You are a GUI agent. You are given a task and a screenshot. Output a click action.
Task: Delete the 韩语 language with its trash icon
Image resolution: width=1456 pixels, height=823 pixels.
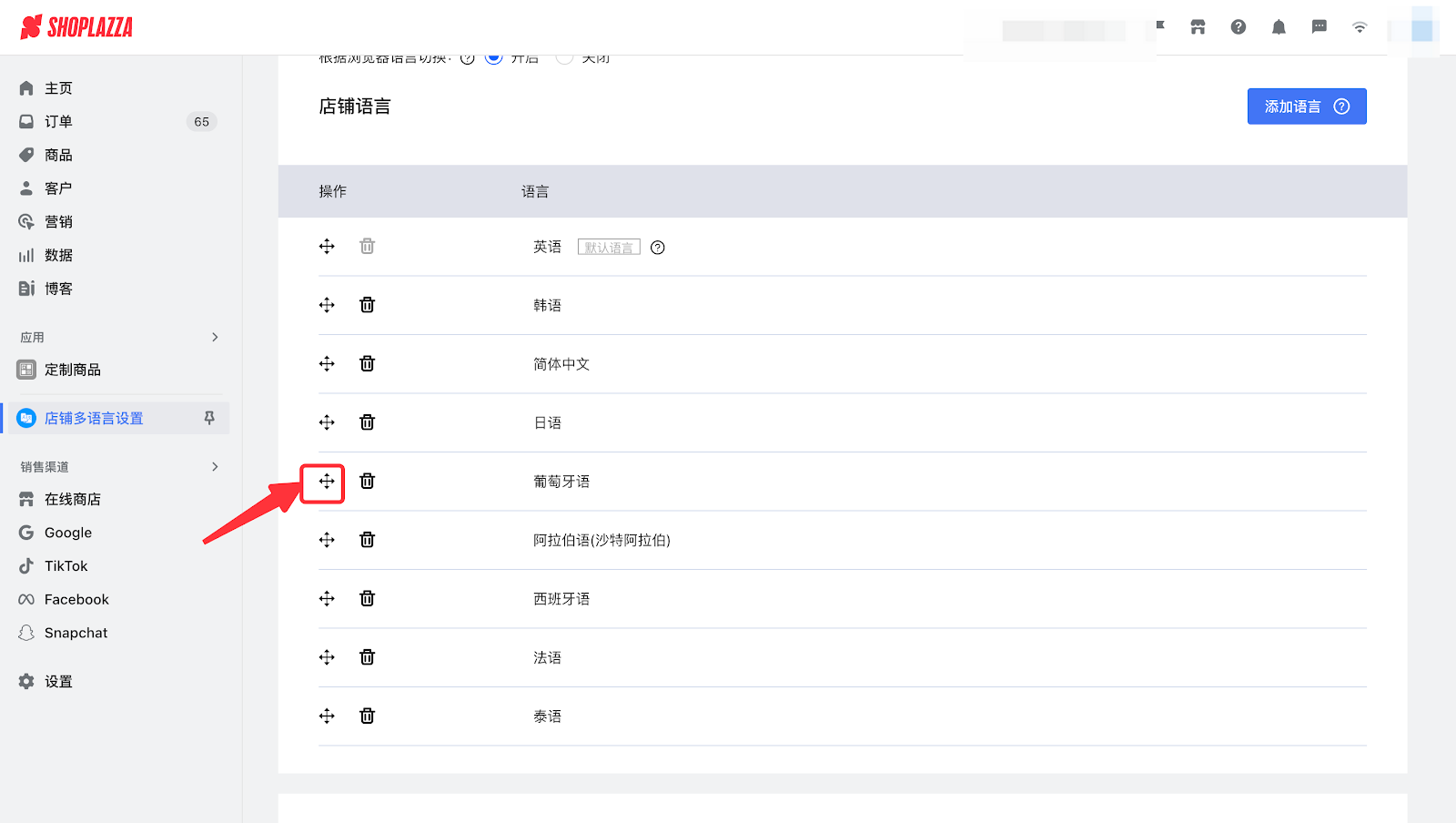tap(367, 305)
